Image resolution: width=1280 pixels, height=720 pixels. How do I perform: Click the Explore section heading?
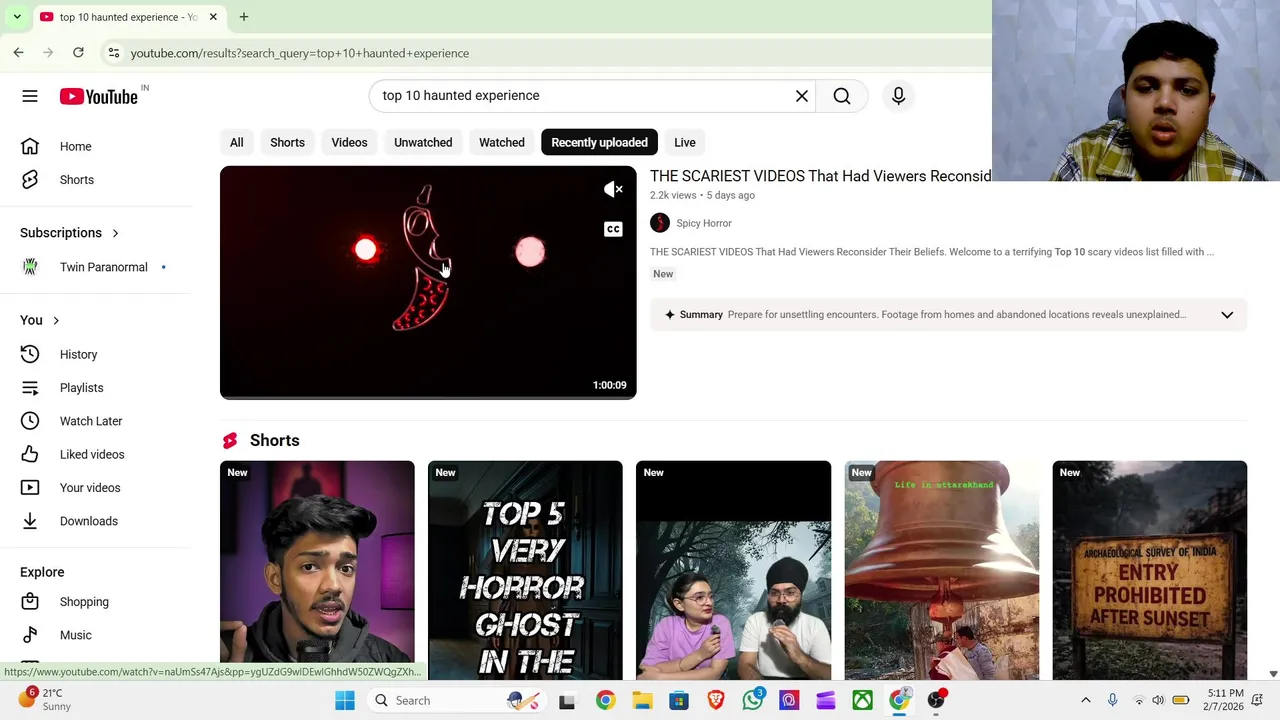click(42, 572)
